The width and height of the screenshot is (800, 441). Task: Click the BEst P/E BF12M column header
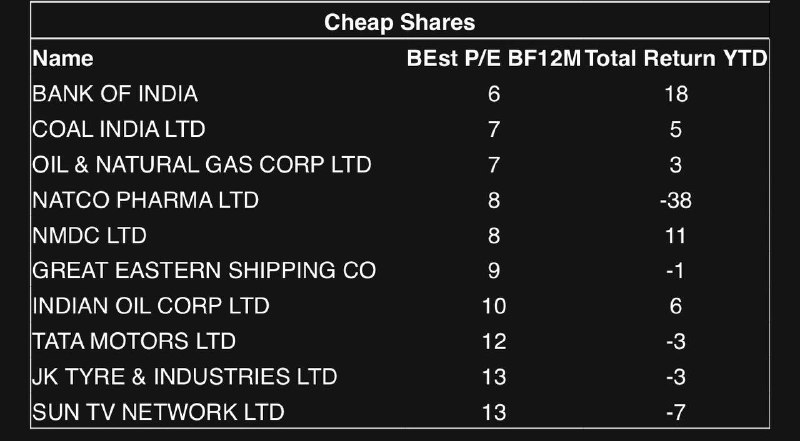tap(494, 59)
